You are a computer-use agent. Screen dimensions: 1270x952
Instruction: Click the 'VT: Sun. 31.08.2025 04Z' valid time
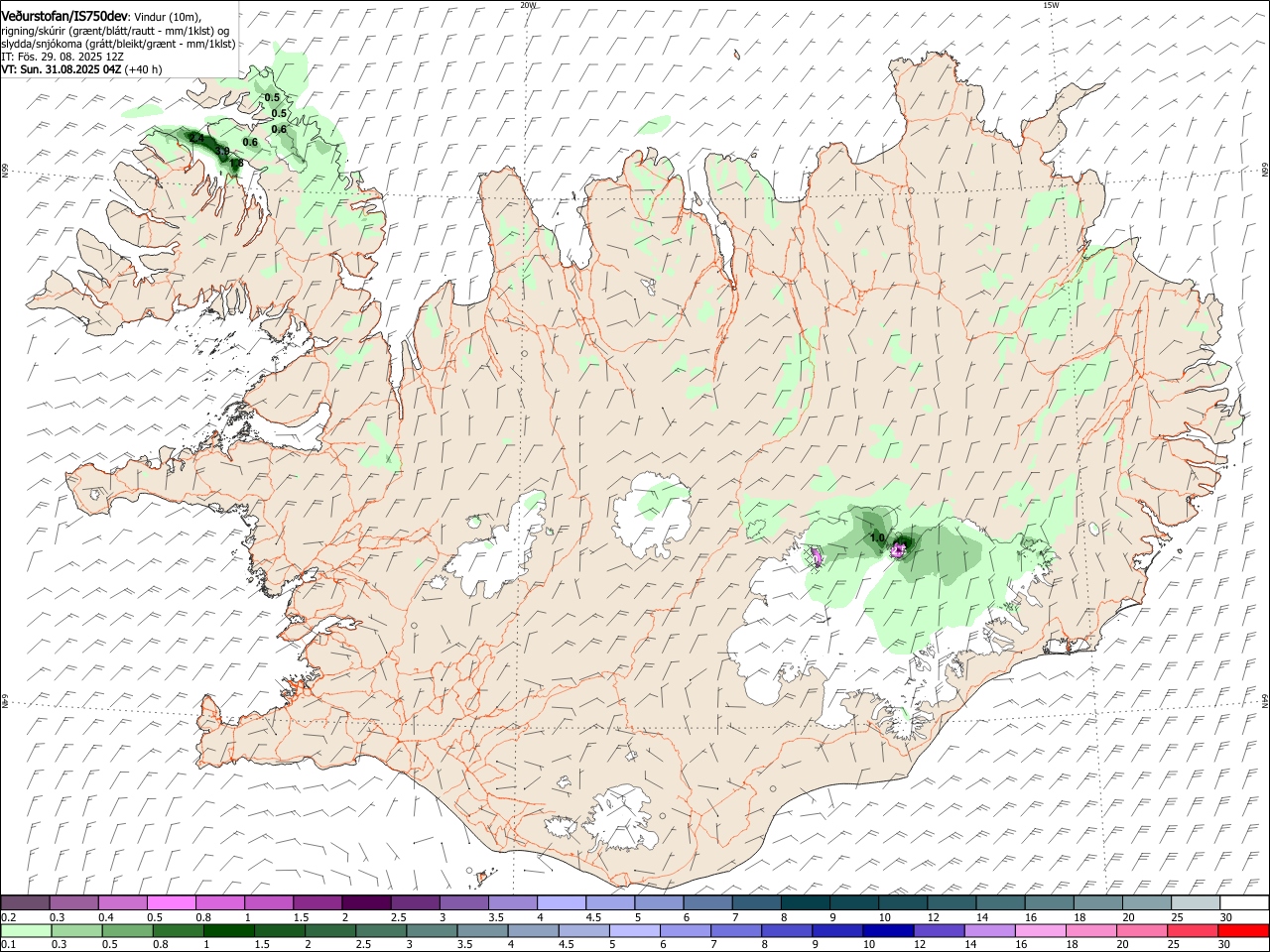[61, 69]
